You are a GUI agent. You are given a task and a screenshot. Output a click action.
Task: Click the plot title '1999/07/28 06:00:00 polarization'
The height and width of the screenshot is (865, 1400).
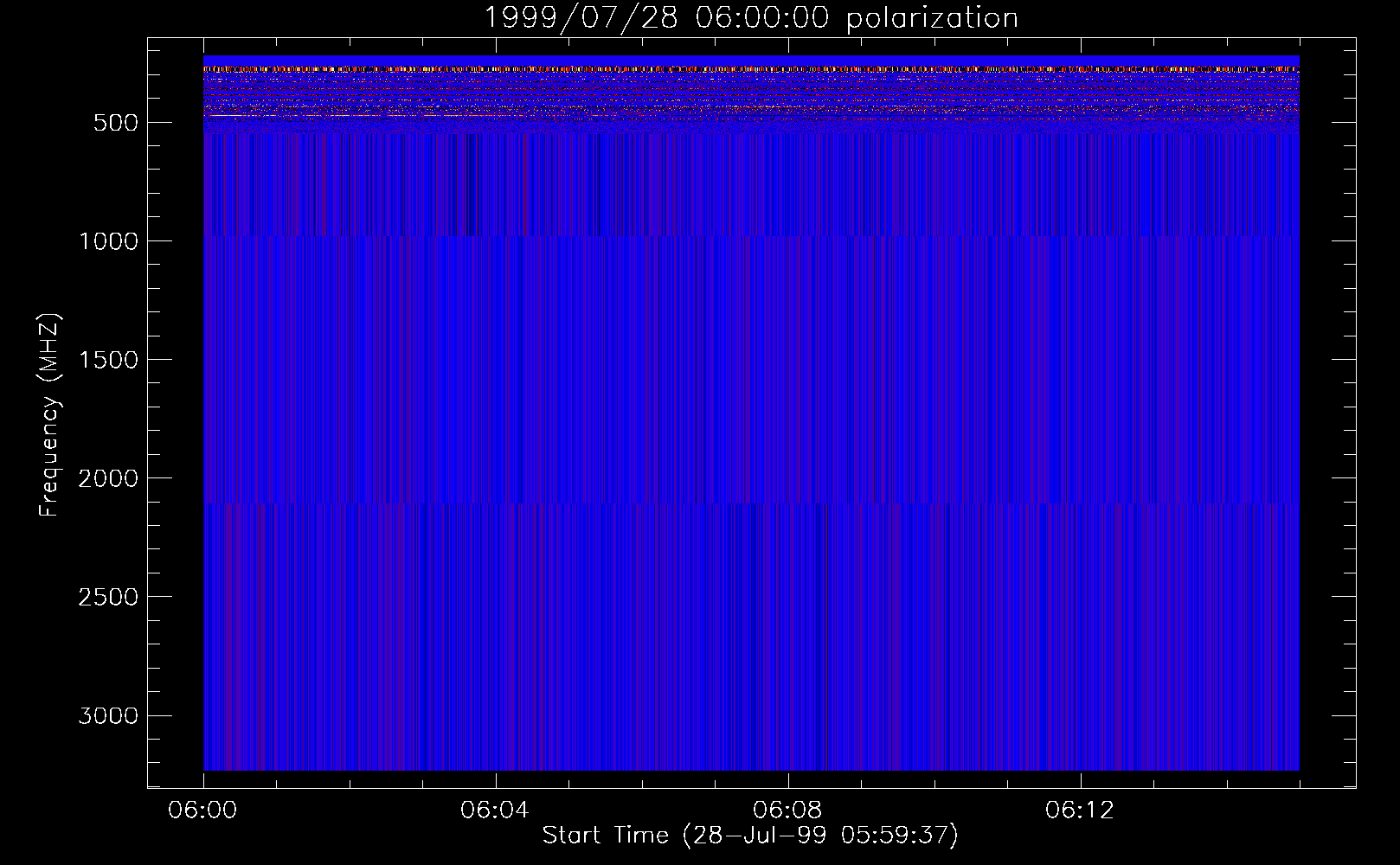751,18
